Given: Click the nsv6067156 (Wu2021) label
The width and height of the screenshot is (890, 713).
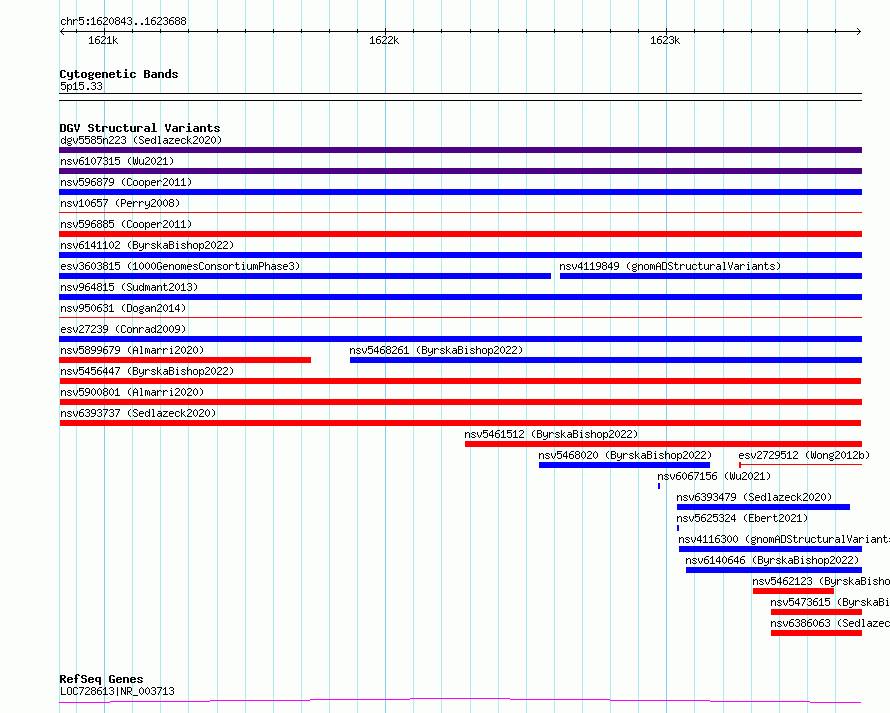Looking at the screenshot, I should point(714,476).
